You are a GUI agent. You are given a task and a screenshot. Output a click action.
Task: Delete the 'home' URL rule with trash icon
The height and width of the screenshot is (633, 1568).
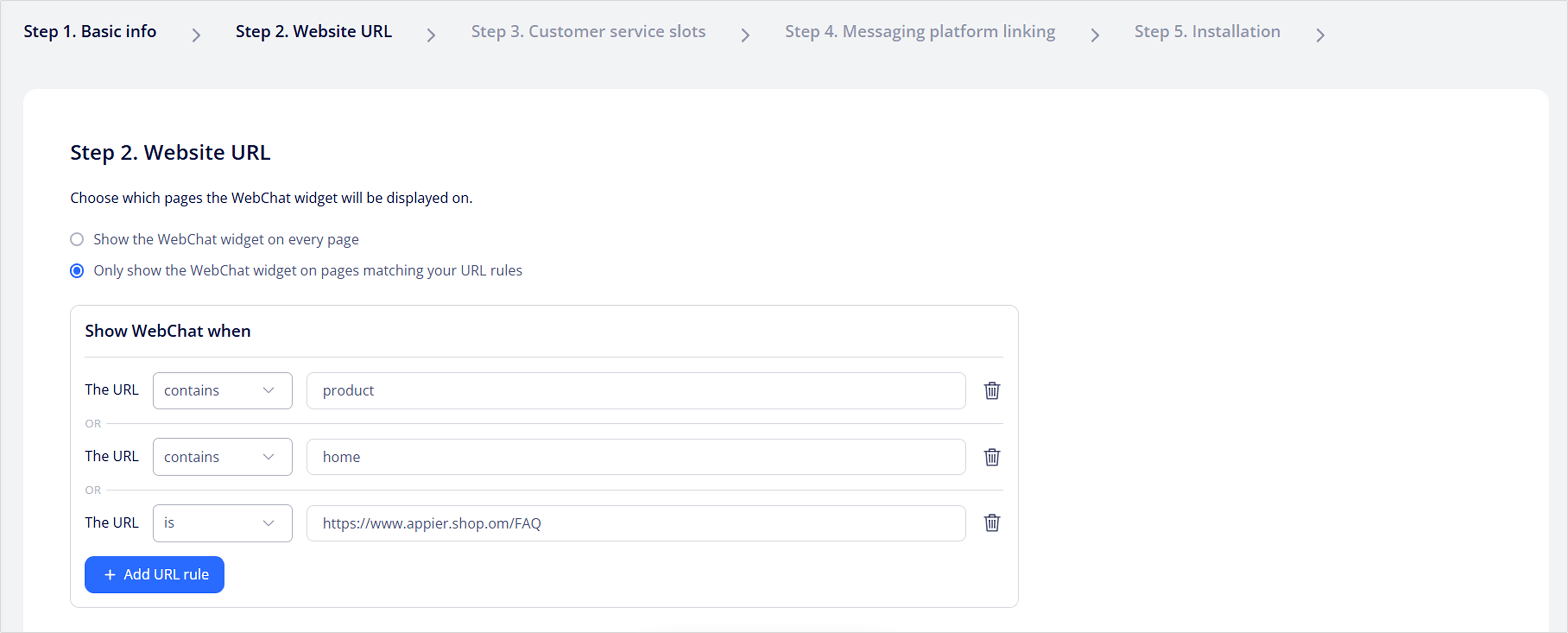click(992, 456)
